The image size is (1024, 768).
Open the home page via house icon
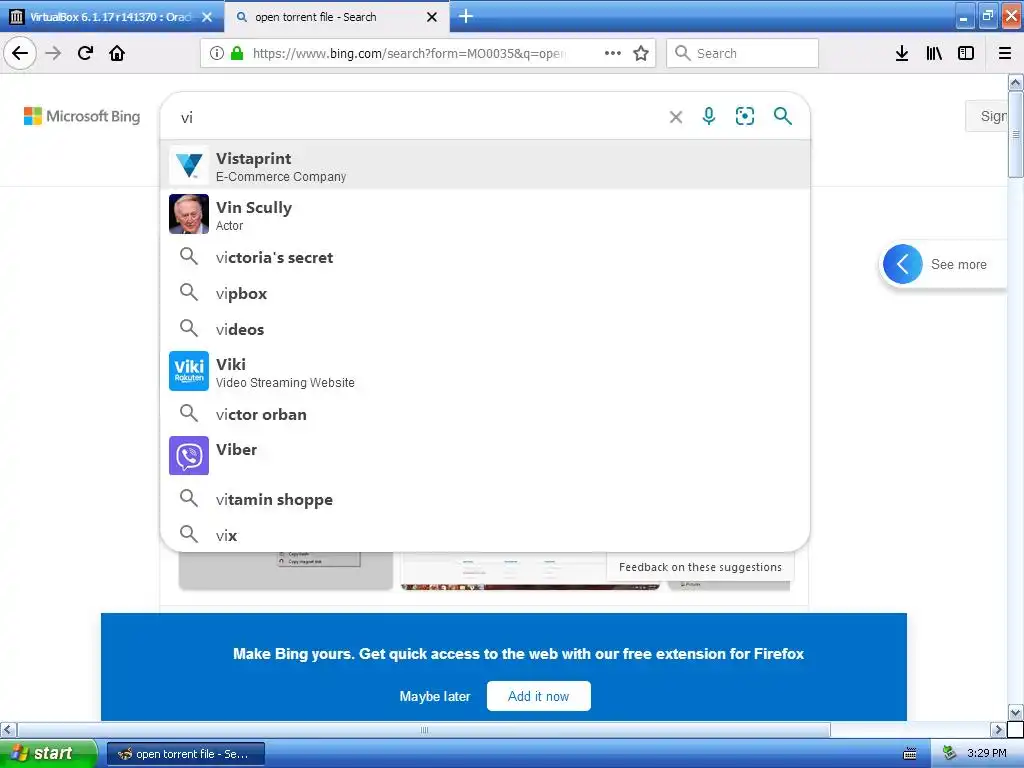point(117,53)
